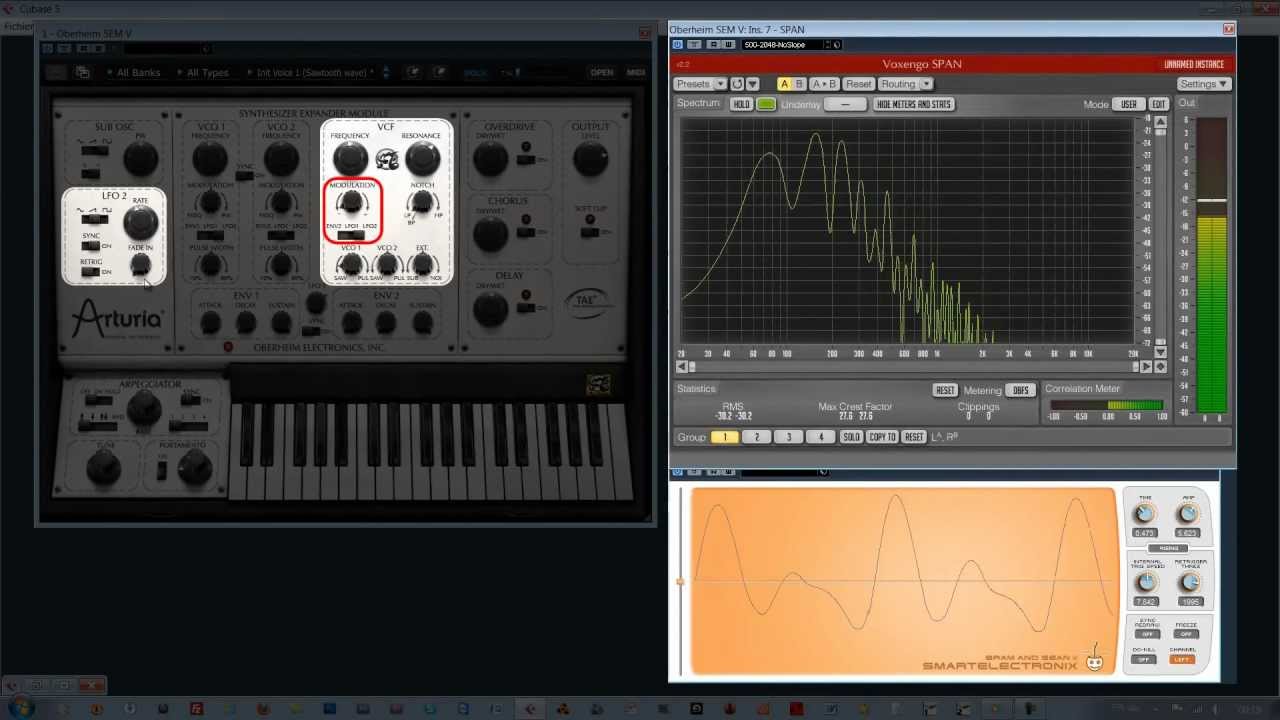
Task: Toggle the LFO 2 Sync switch
Action: point(91,246)
